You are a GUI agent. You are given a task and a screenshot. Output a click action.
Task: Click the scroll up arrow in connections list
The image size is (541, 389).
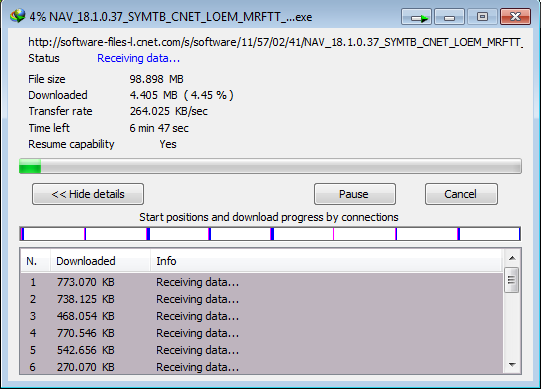click(512, 258)
